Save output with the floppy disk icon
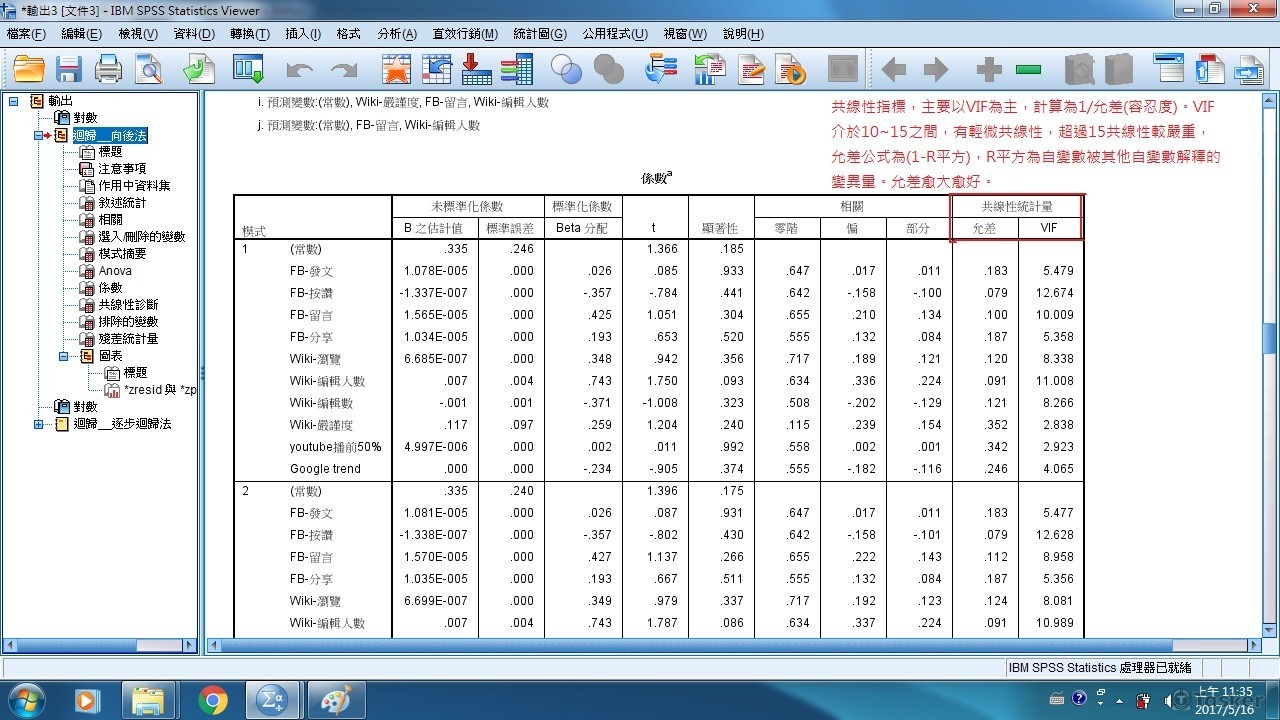The width and height of the screenshot is (1280, 720). click(68, 69)
